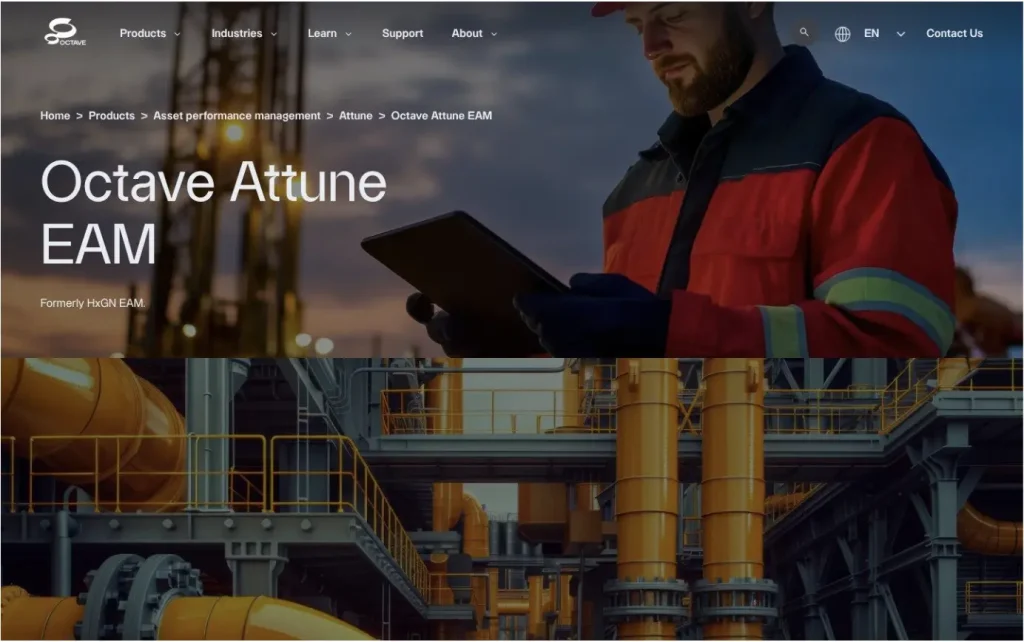Expand the Learn chevron arrow
Viewport: 1024px width, 642px height.
pyautogui.click(x=348, y=34)
